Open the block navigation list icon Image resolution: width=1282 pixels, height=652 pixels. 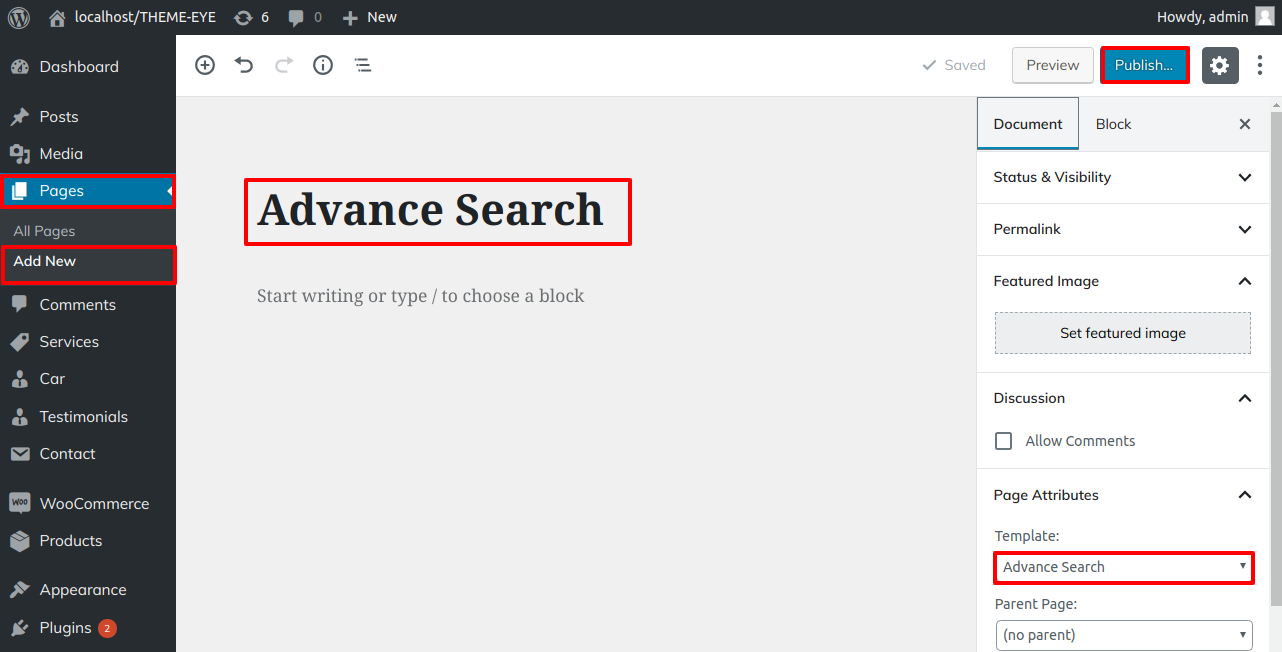tap(363, 65)
